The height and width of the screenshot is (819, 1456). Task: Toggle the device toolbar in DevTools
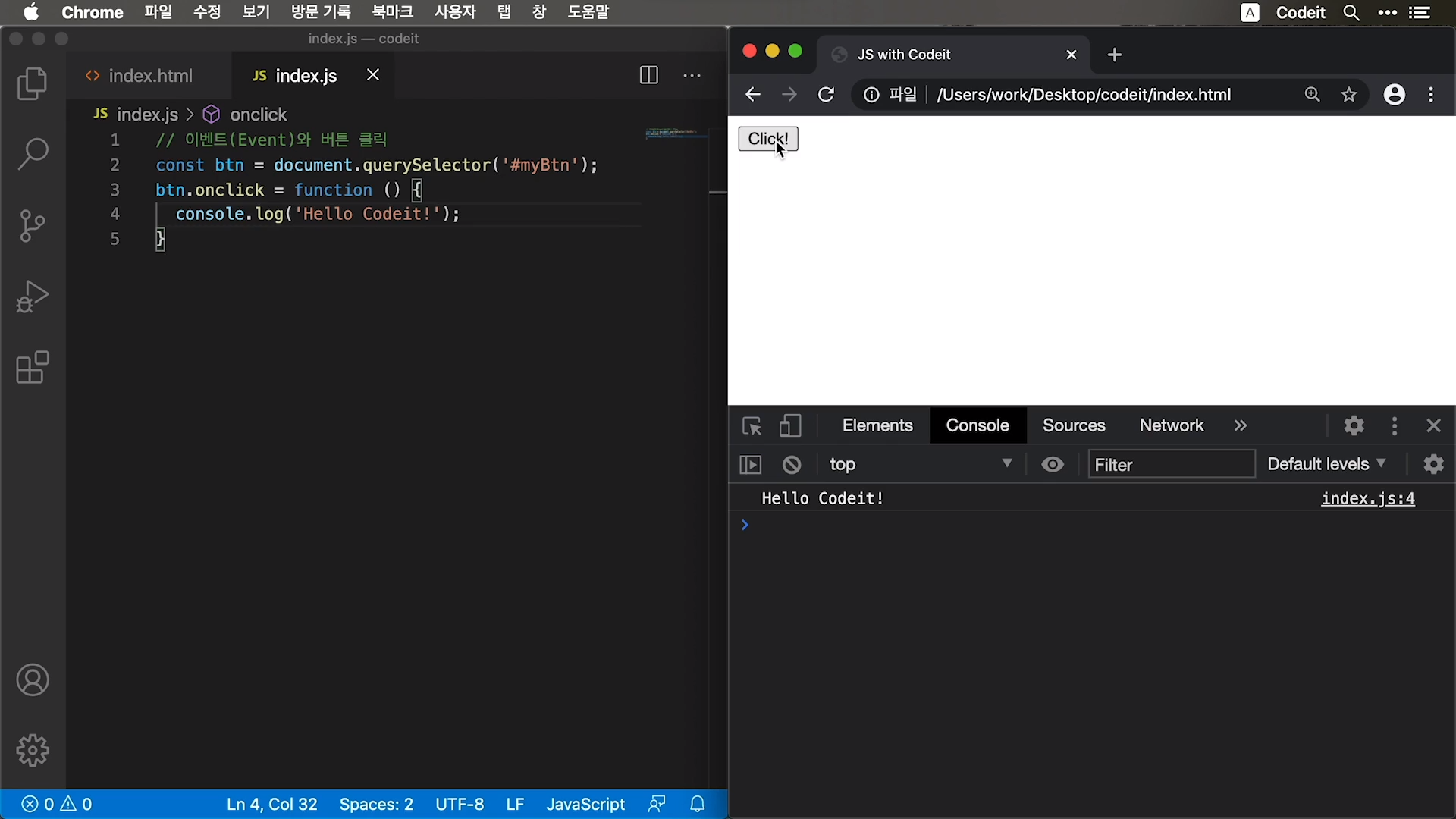click(x=789, y=426)
